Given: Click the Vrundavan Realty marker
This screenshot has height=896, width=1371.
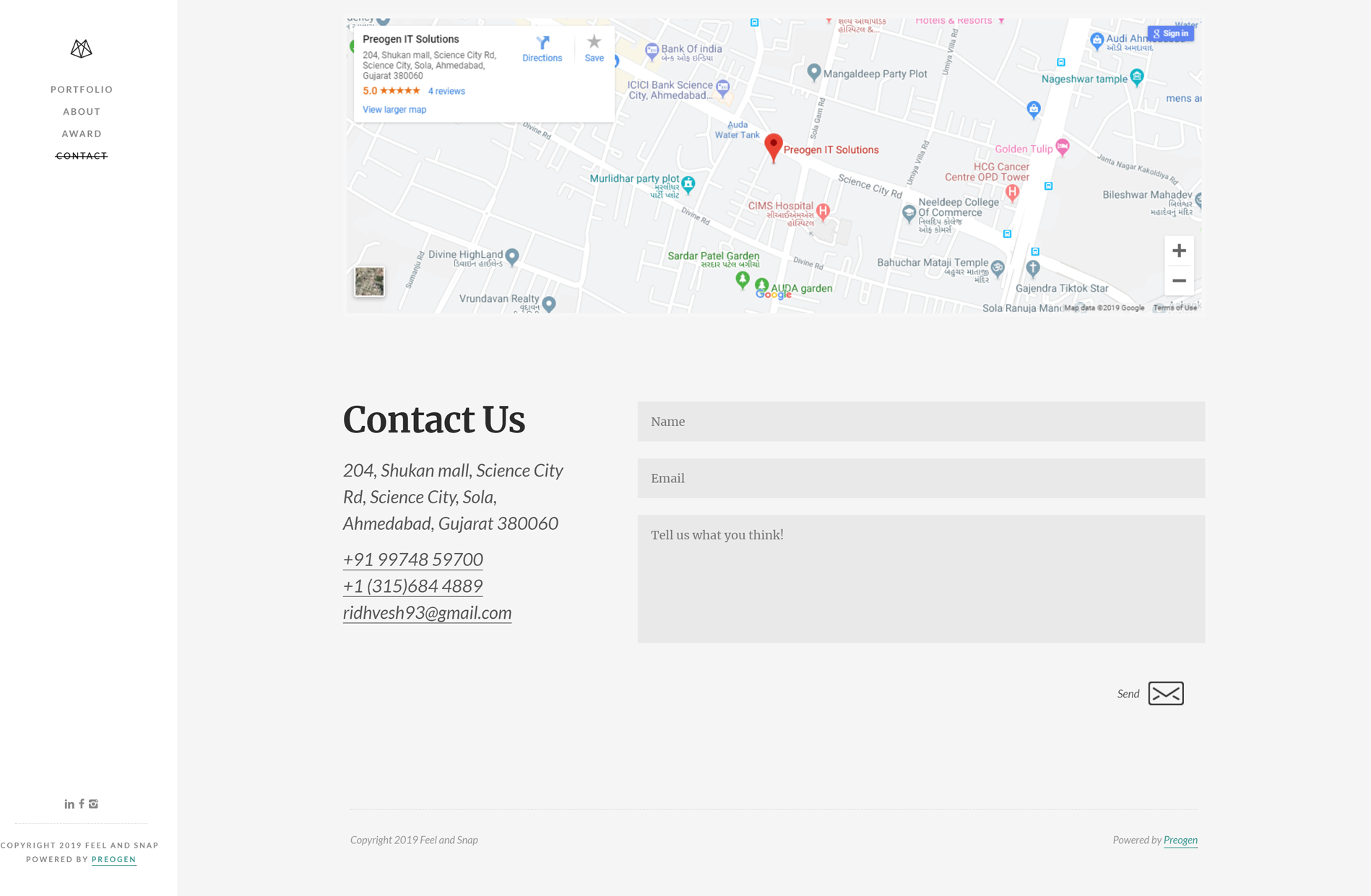Looking at the screenshot, I should point(549,304).
